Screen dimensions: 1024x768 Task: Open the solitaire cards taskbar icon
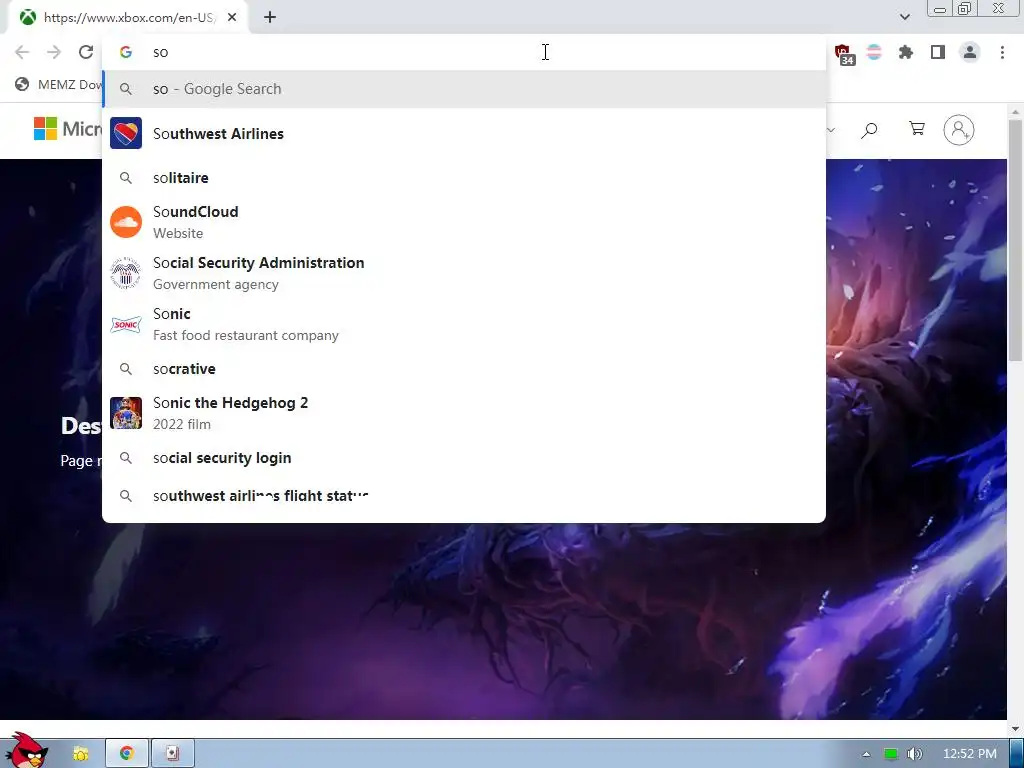[x=172, y=754]
